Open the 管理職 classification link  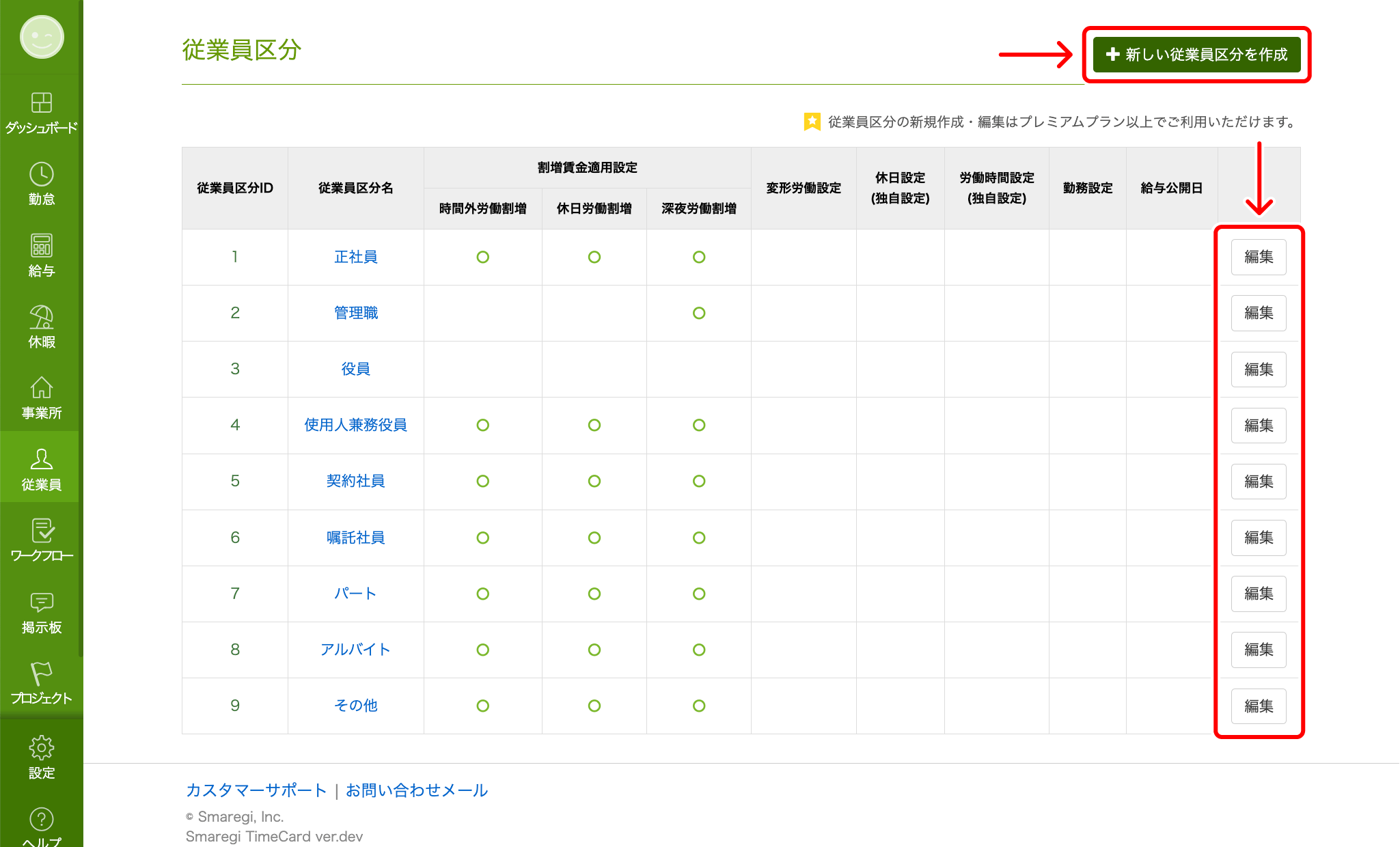click(x=356, y=313)
